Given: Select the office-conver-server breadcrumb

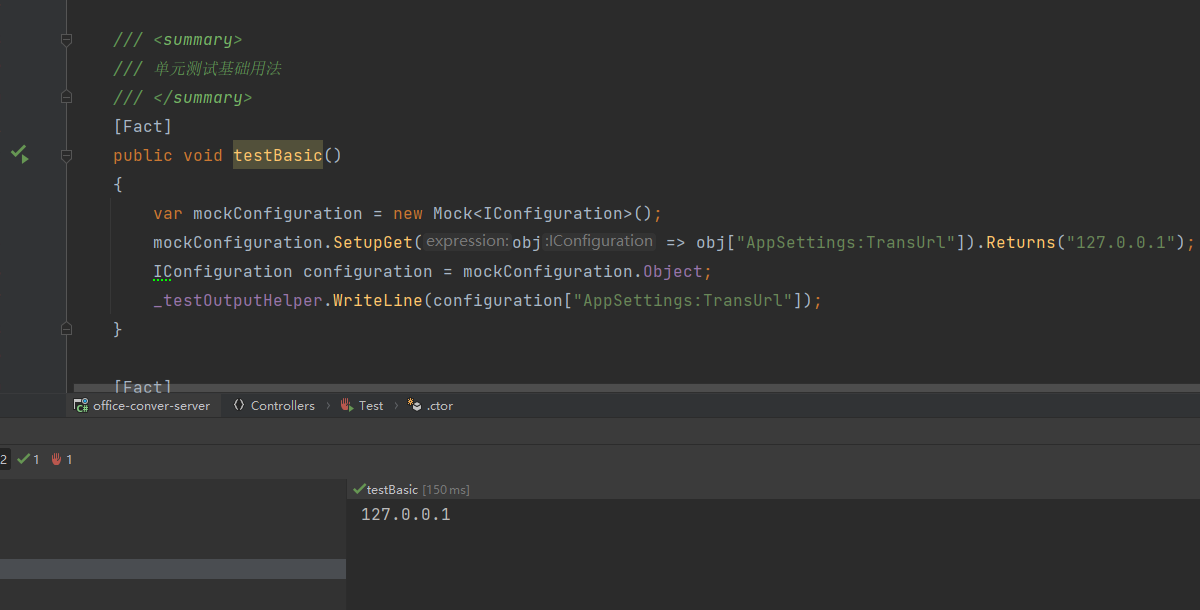Looking at the screenshot, I should 151,405.
